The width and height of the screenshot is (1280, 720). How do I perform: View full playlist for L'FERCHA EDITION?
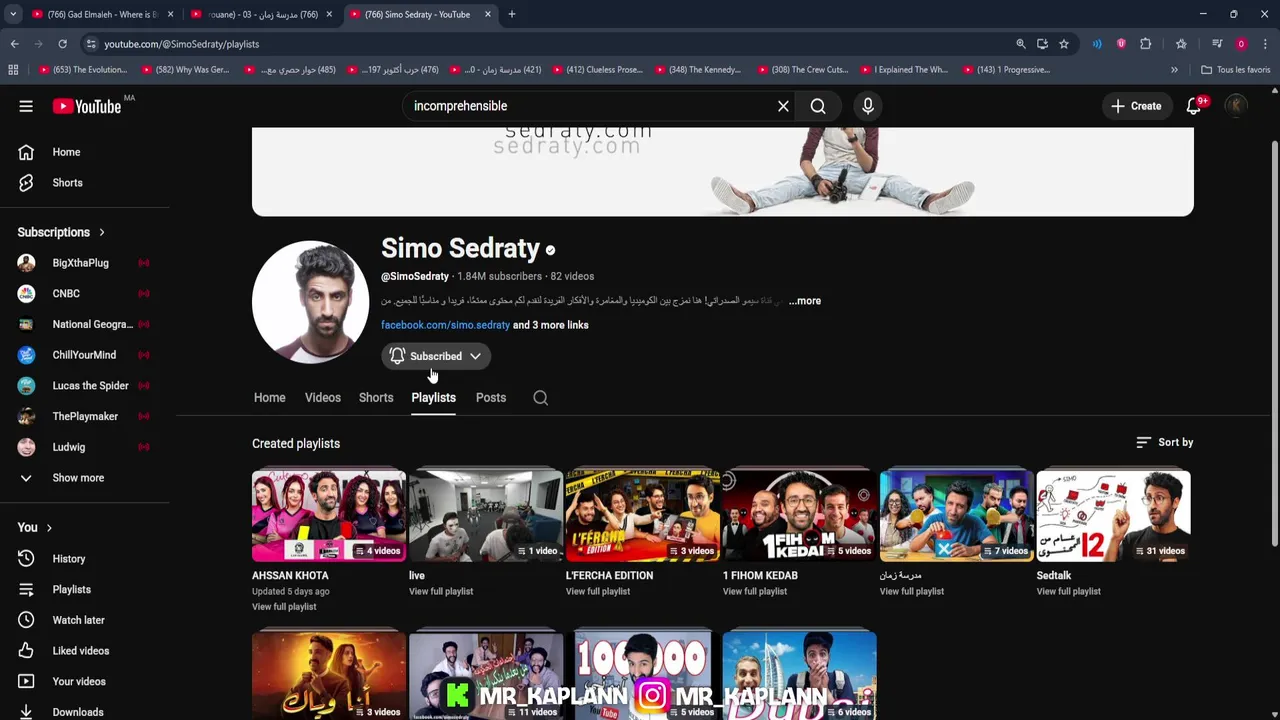point(598,591)
